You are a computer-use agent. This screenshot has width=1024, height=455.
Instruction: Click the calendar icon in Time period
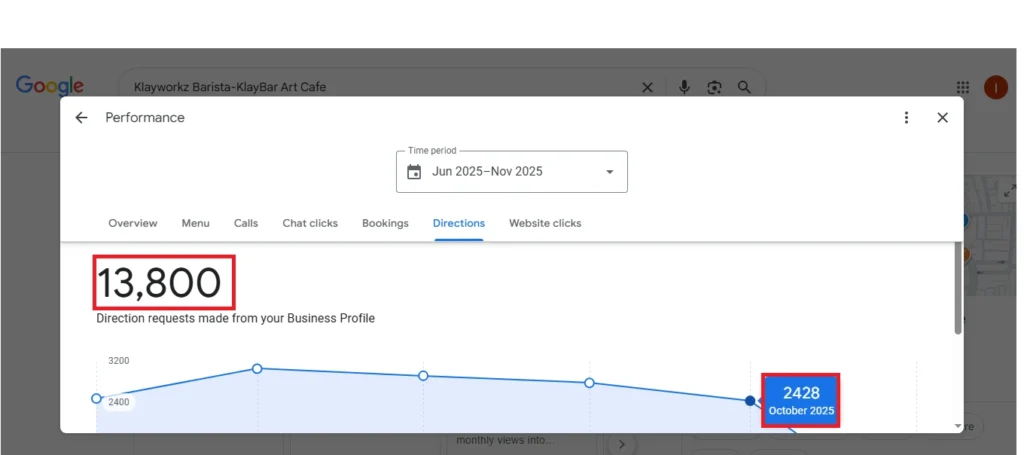[x=414, y=172]
